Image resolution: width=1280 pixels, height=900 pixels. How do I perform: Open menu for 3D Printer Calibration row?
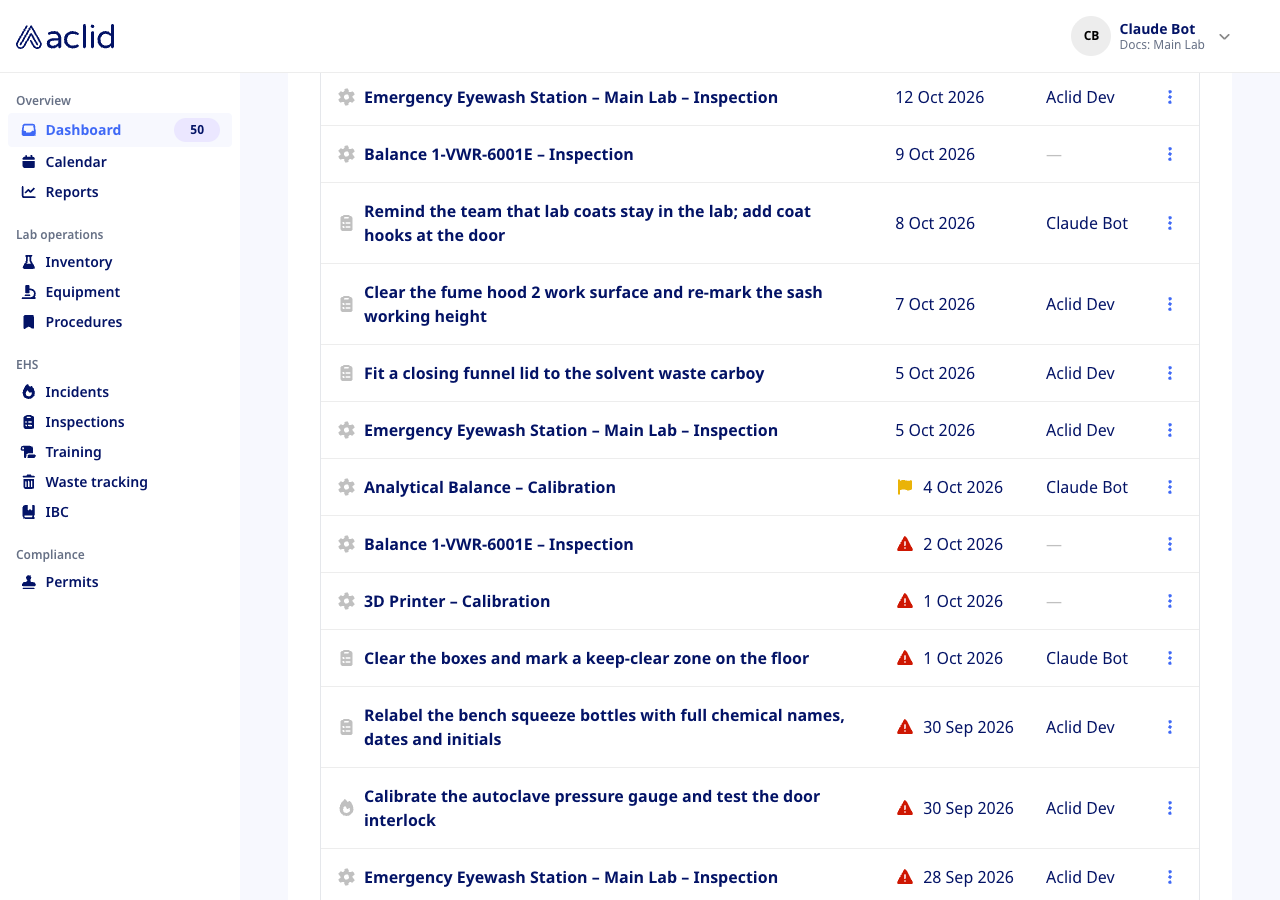click(1170, 601)
